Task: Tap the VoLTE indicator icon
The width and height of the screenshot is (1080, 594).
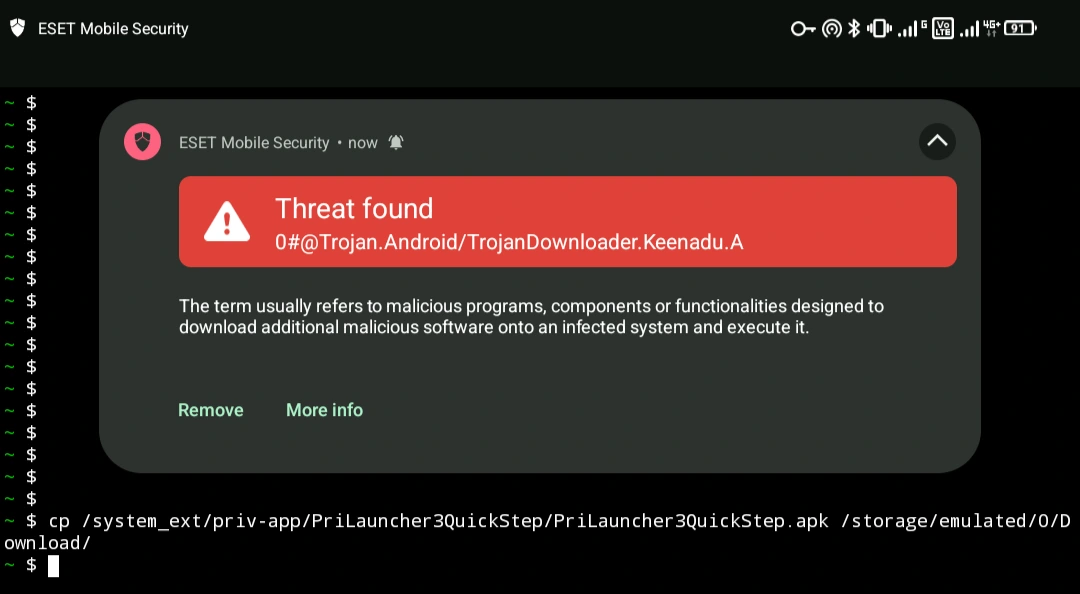Action: point(943,28)
